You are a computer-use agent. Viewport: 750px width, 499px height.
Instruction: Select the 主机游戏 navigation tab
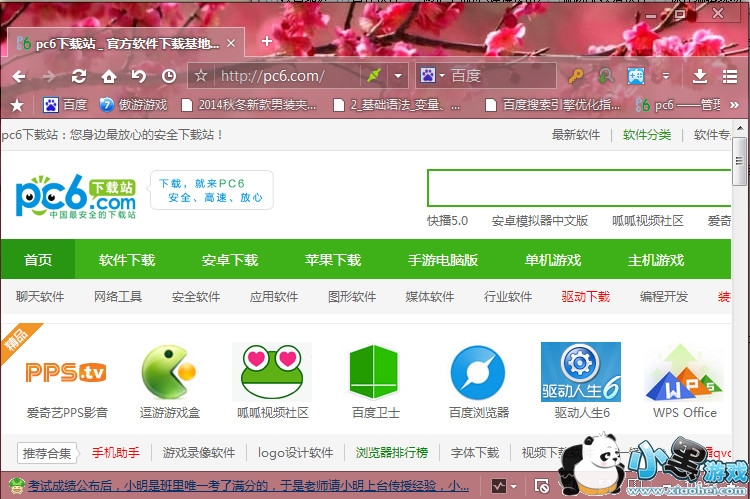point(656,260)
